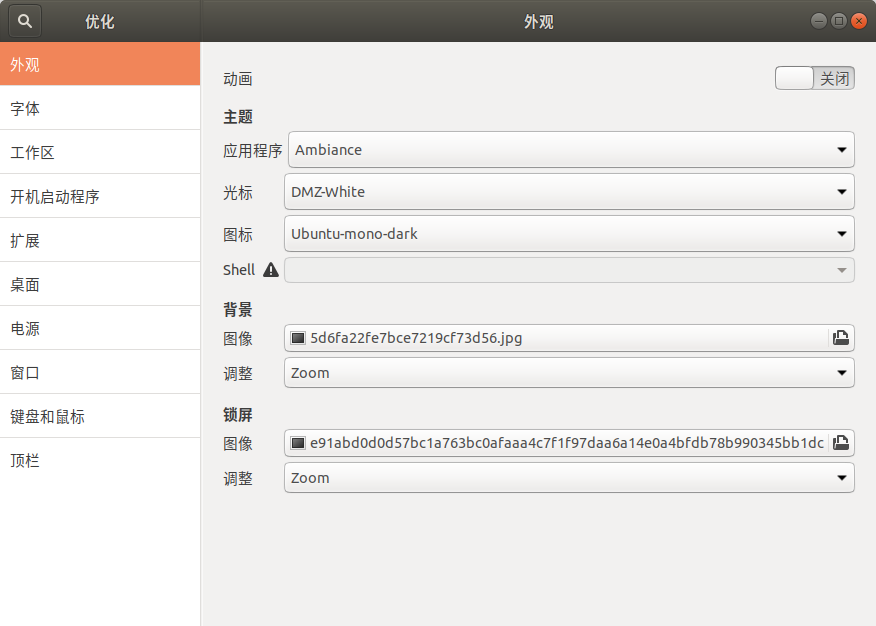The height and width of the screenshot is (626, 876).
Task: Open lock screen 调整 Zoom dropdown
Action: coord(569,477)
